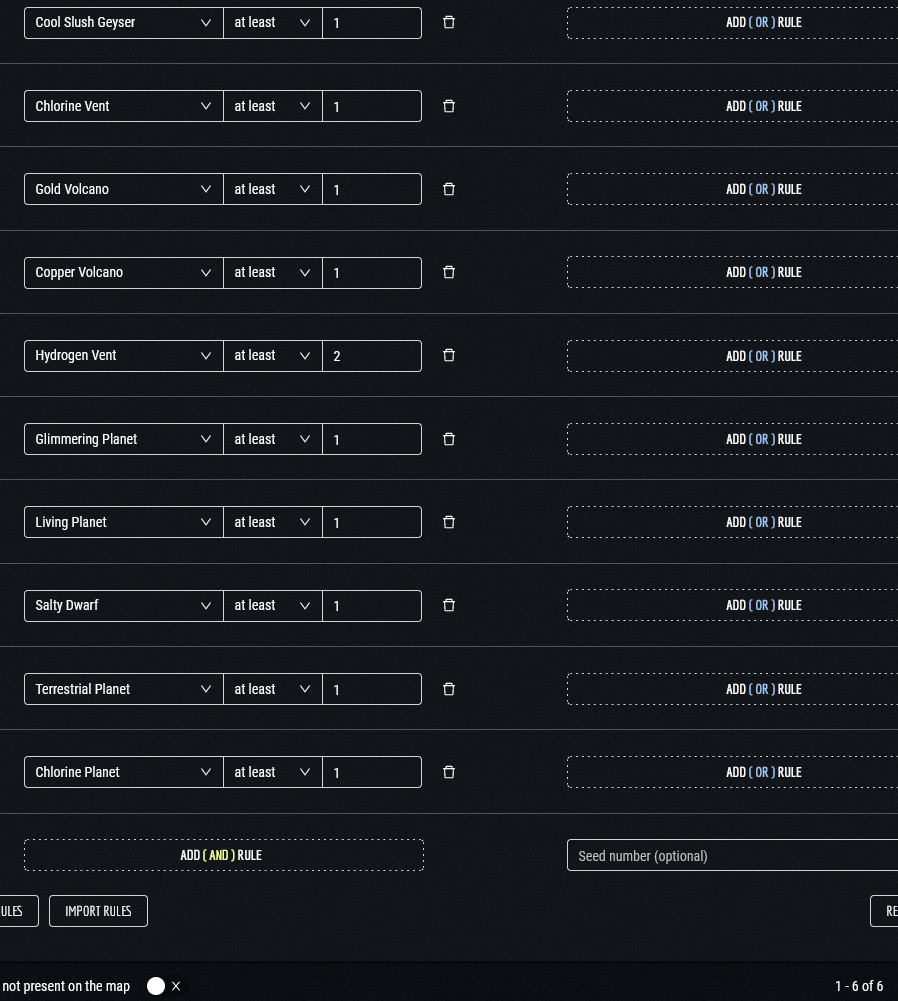Remove the Hydrogen Vent rule
This screenshot has width=898, height=1001.
[x=449, y=355]
